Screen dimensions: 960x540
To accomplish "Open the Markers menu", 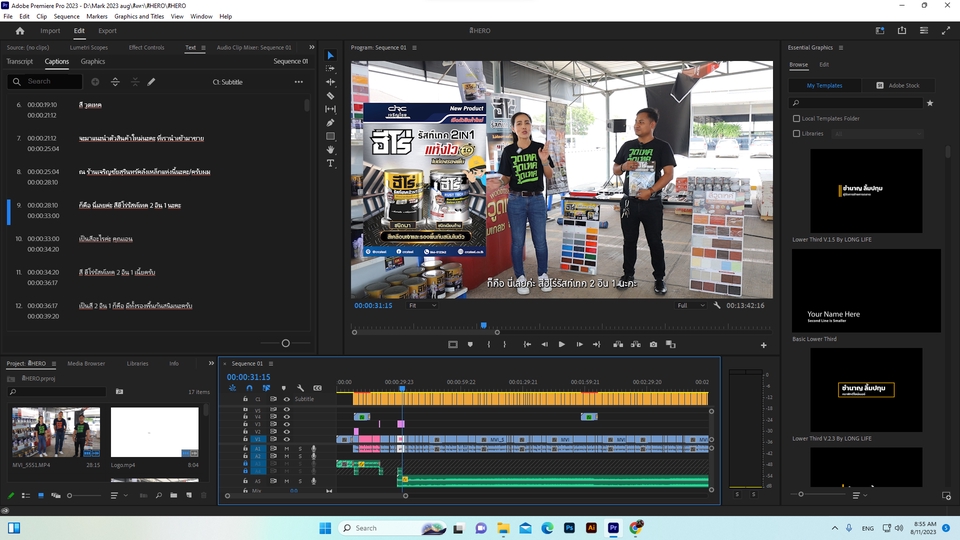I will (97, 17).
